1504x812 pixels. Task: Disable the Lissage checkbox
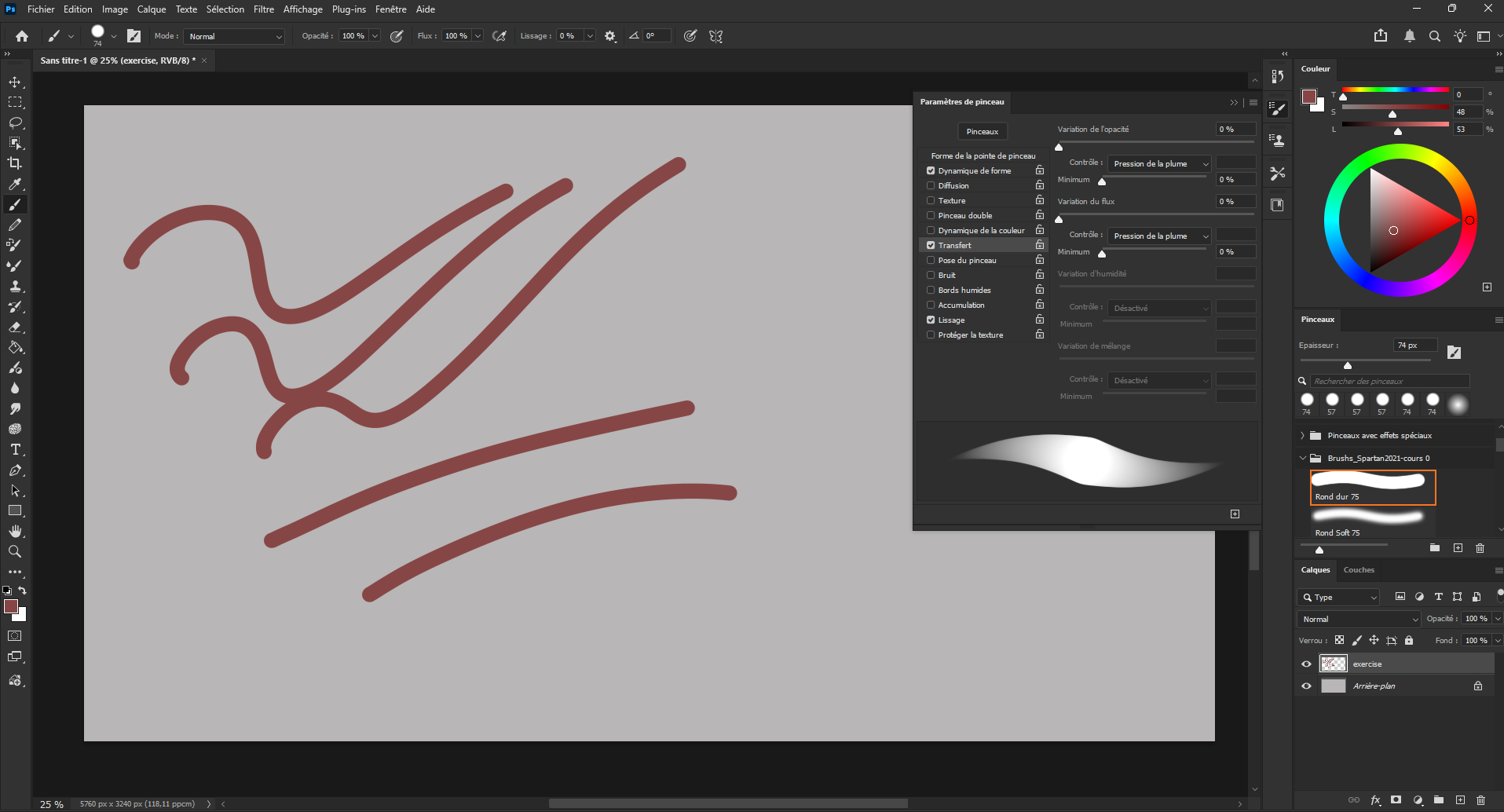coord(931,320)
